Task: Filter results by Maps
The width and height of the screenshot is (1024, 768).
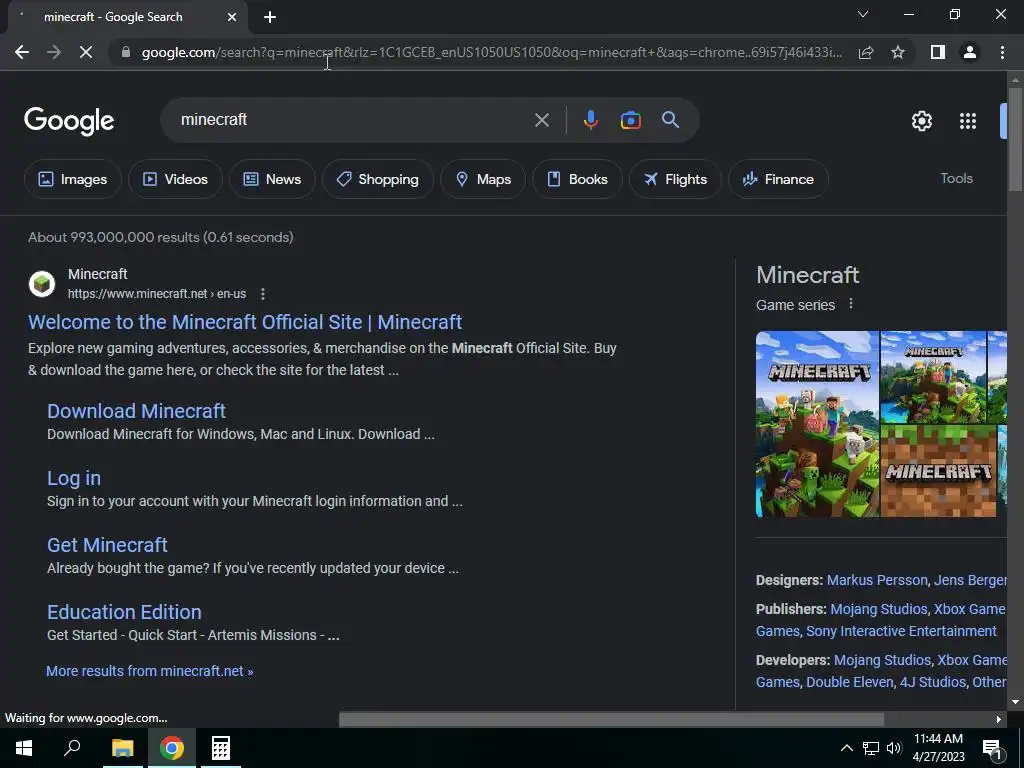Action: point(483,179)
